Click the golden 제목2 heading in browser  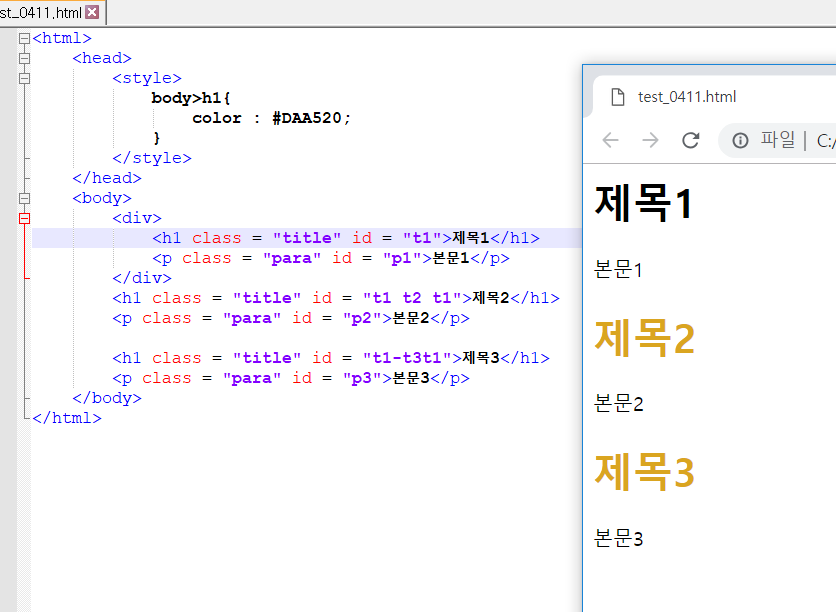(x=644, y=337)
